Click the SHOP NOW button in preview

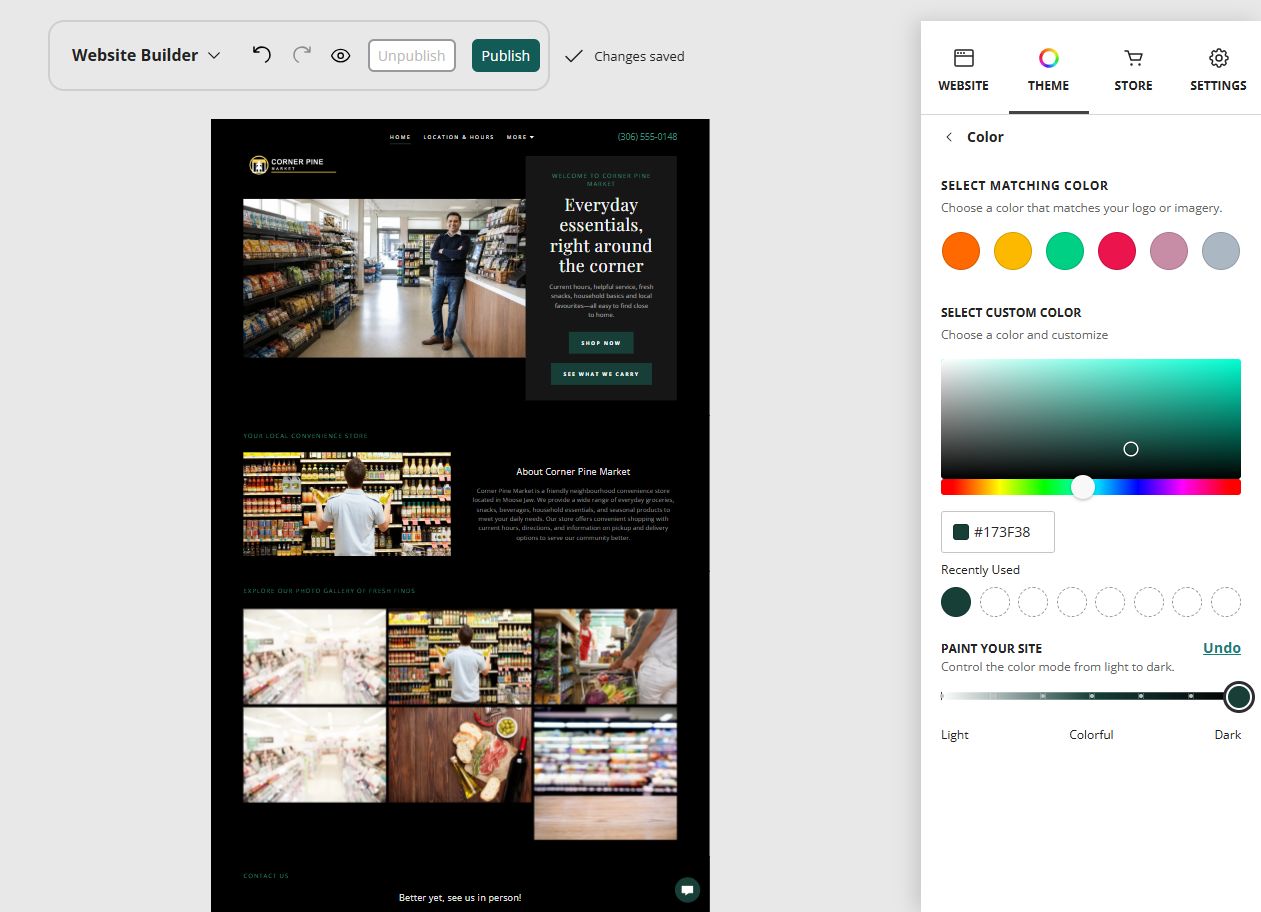pyautogui.click(x=601, y=343)
